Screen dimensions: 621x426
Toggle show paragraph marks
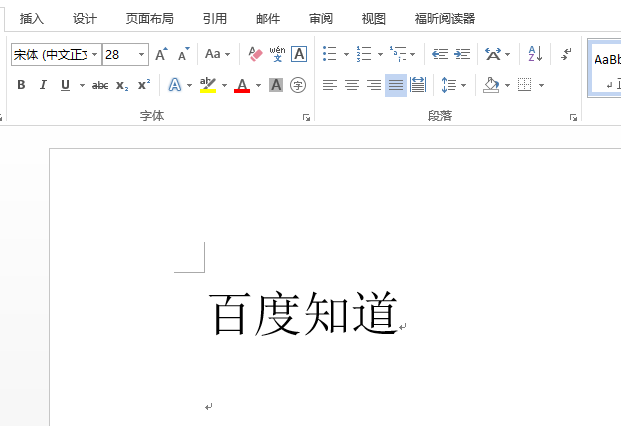566,54
